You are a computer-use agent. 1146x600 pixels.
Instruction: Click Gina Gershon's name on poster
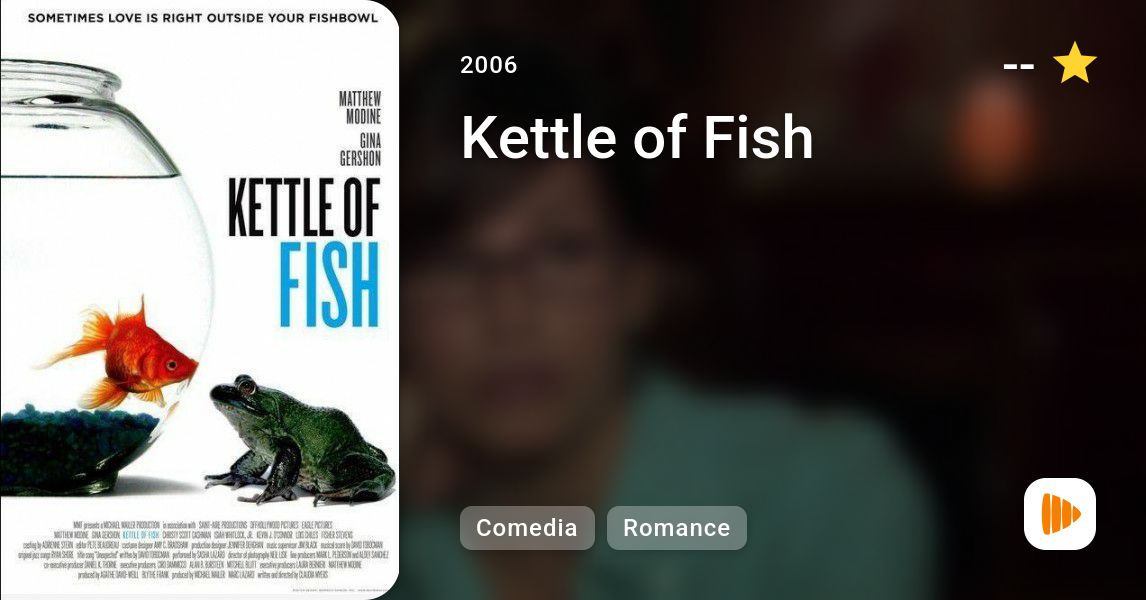point(361,149)
